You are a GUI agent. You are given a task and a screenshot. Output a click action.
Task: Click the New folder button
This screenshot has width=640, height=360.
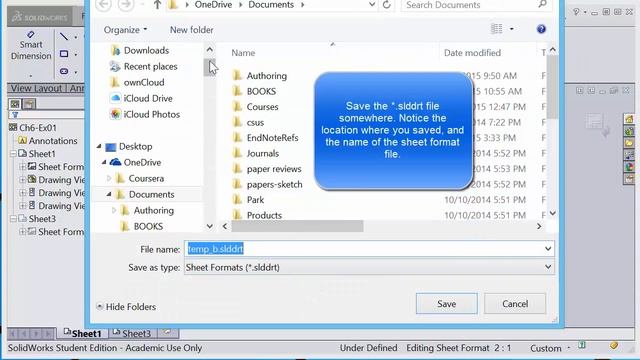pos(191,30)
